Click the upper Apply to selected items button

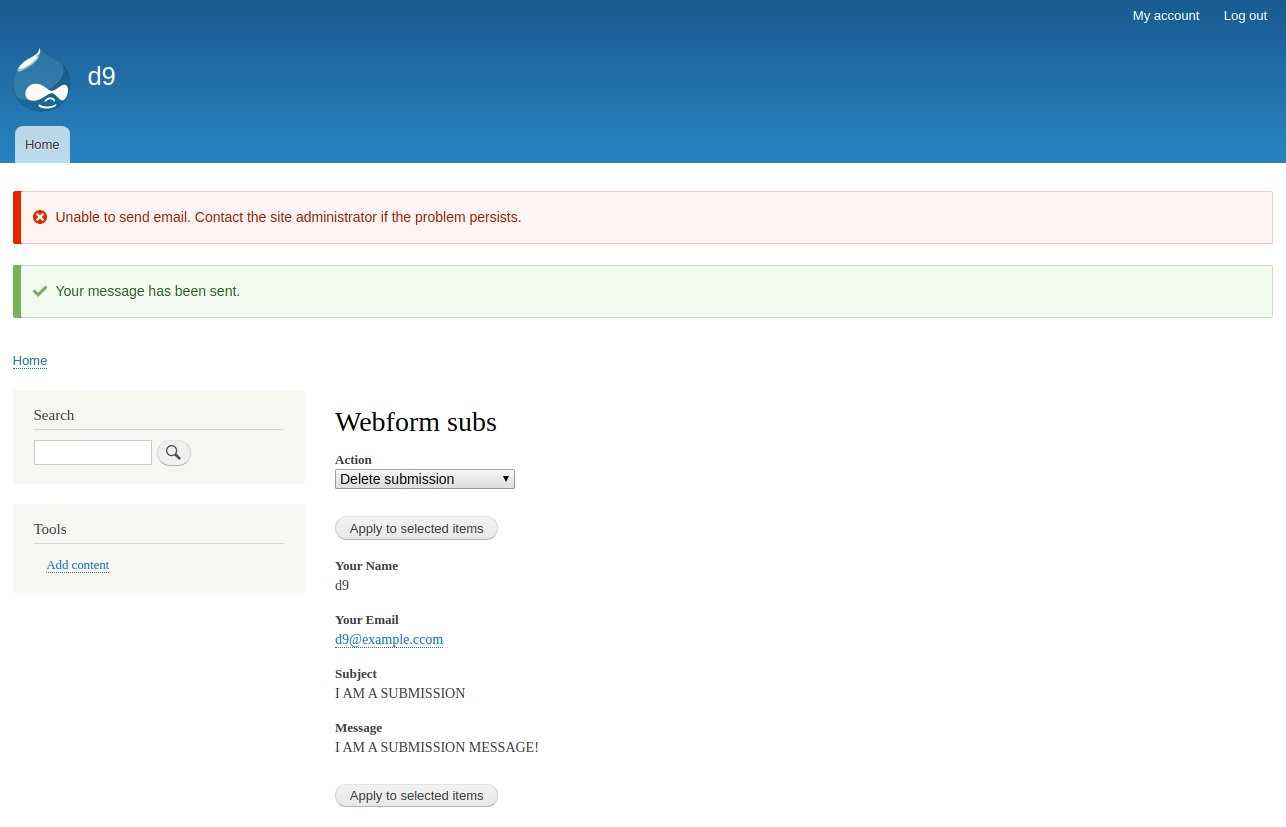point(416,528)
